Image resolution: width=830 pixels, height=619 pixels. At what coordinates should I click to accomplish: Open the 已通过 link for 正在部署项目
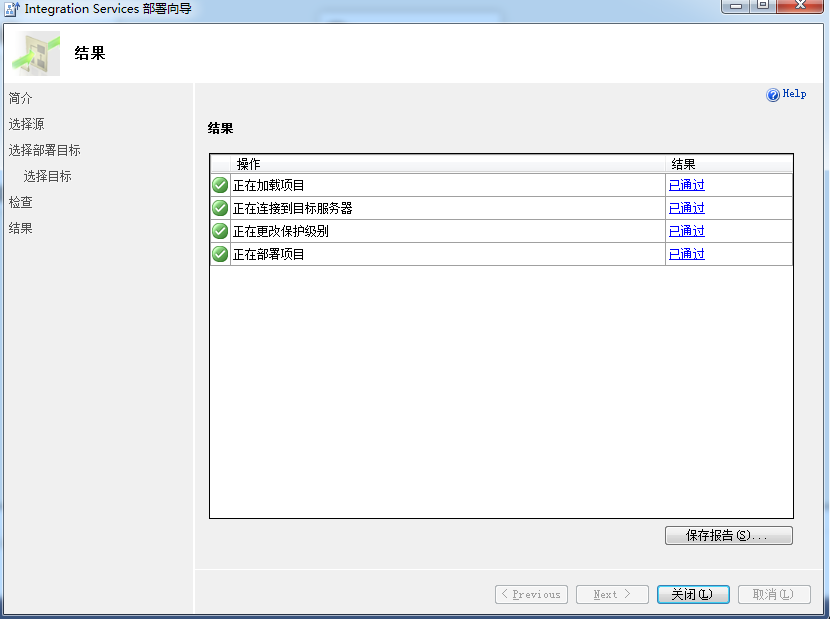(x=686, y=253)
